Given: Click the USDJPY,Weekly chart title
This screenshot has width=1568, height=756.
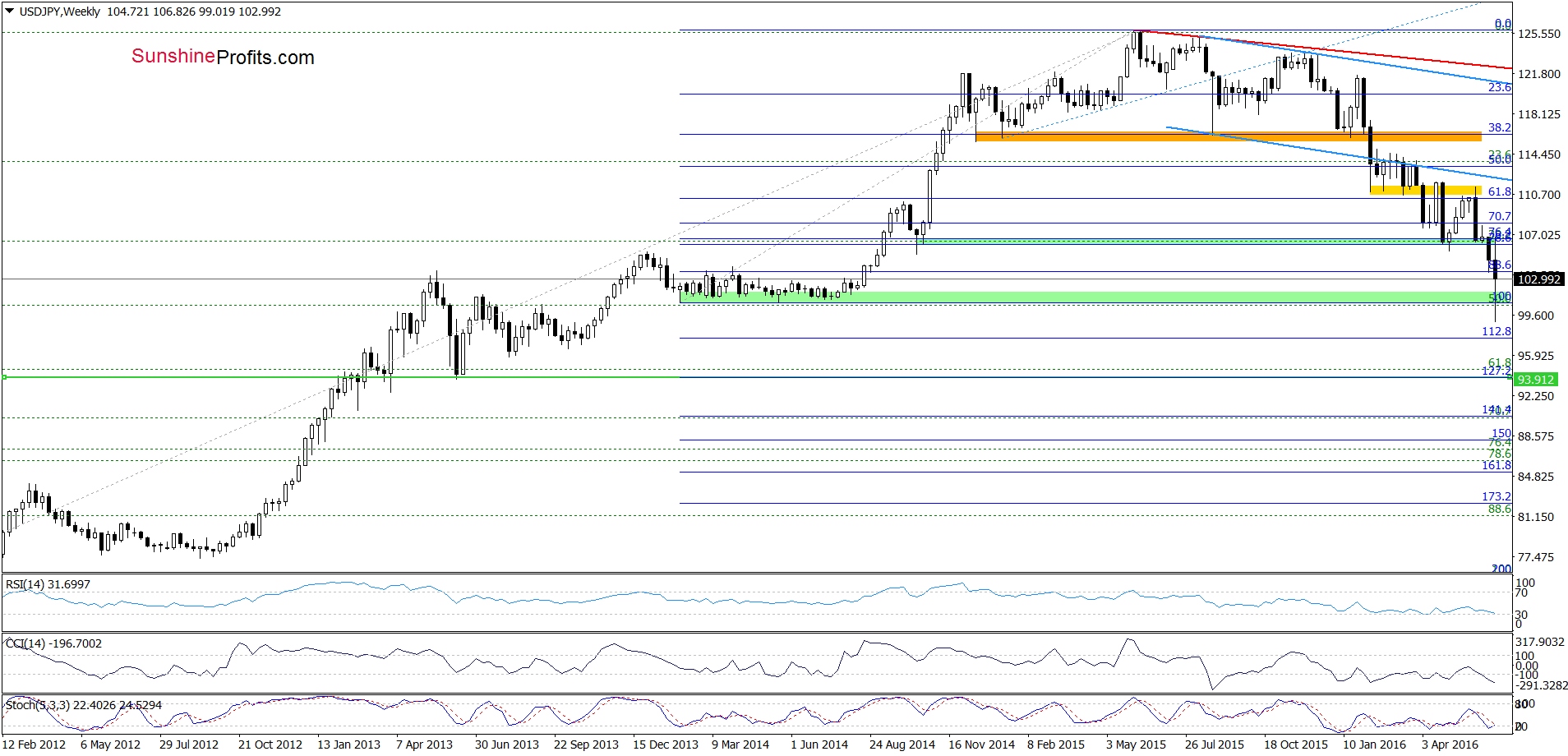Looking at the screenshot, I should point(60,12).
